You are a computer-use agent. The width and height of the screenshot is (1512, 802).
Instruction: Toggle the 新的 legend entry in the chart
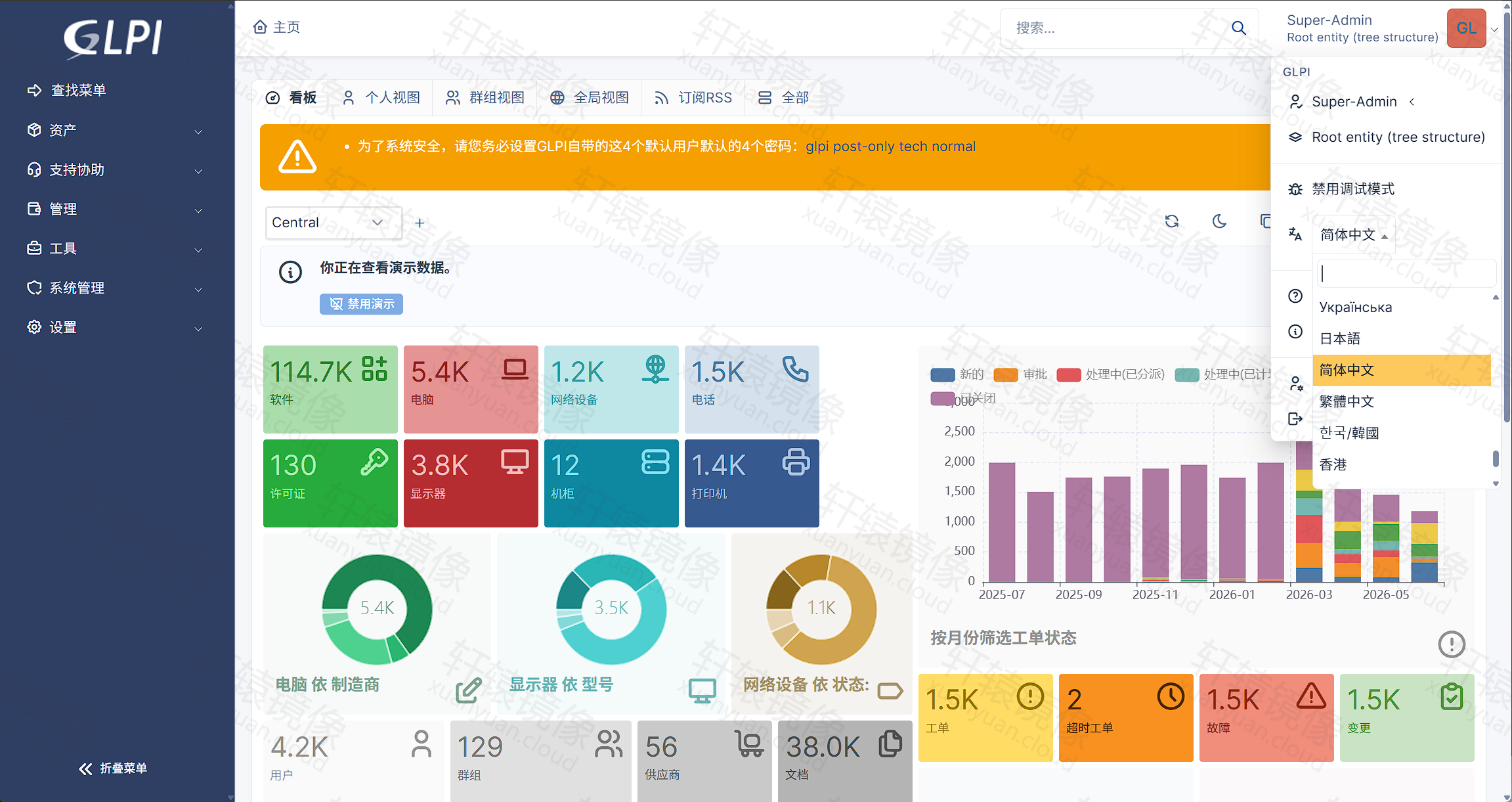coord(957,374)
